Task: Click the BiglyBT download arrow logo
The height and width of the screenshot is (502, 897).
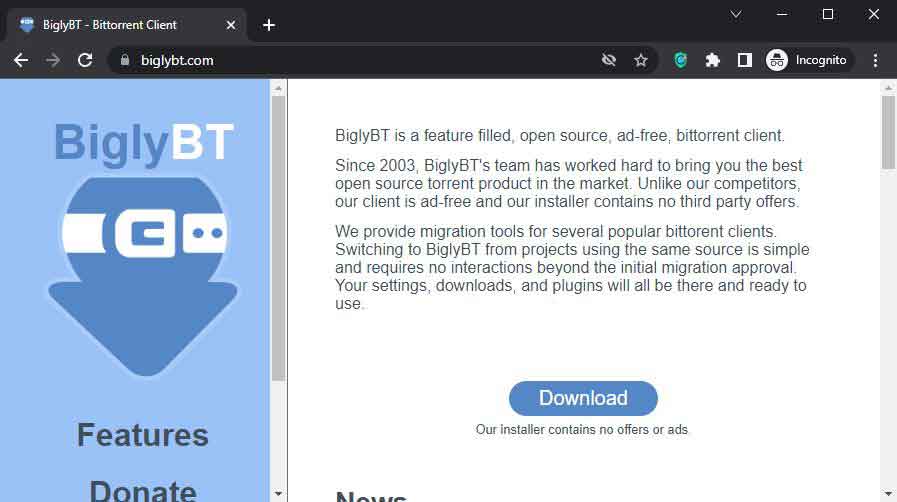Action: pyautogui.click(x=143, y=275)
